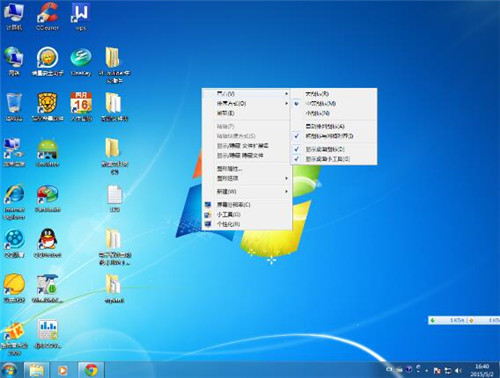Click Show/Hide file extensions menu entry

tap(247, 146)
